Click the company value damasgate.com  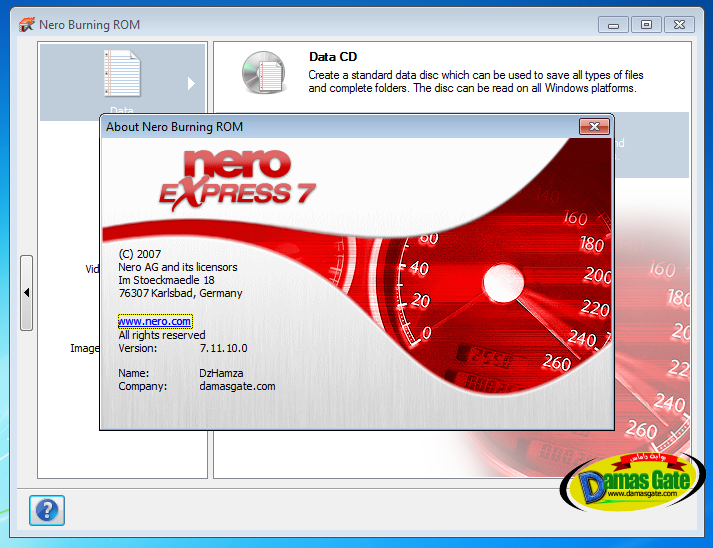point(237,387)
